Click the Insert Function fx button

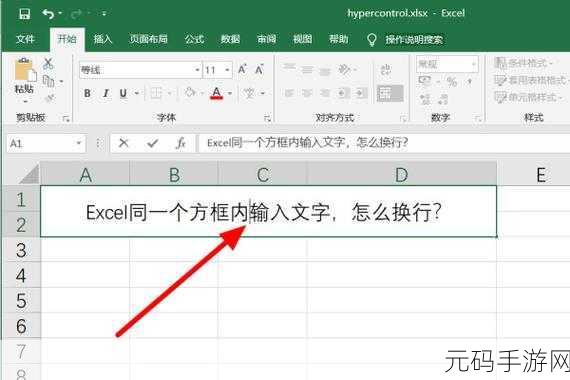coord(181,143)
